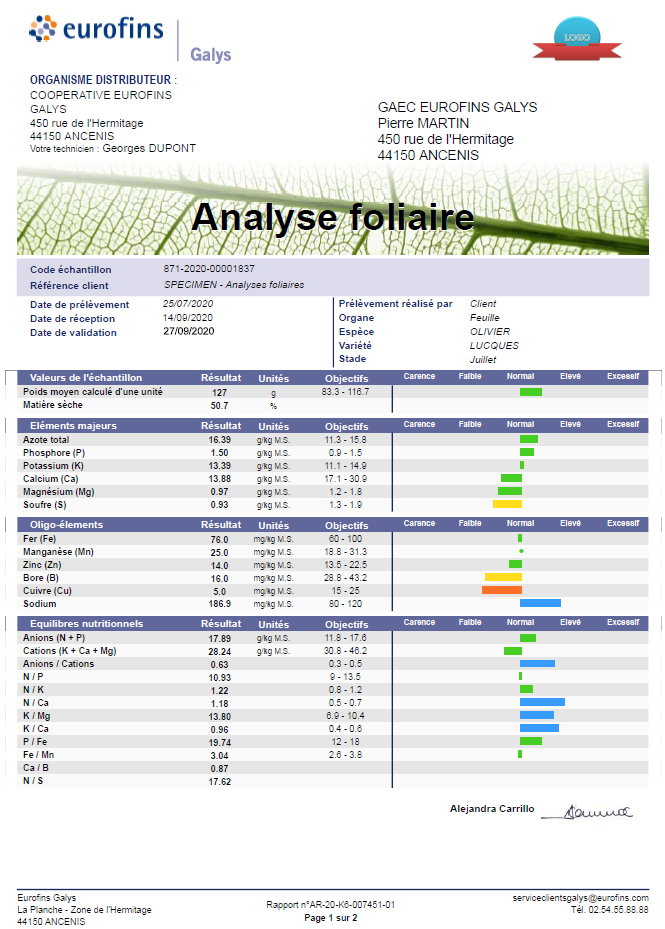The height and width of the screenshot is (929, 665).
Task: Click the recipient name Pierre MARTIN
Action: point(423,123)
